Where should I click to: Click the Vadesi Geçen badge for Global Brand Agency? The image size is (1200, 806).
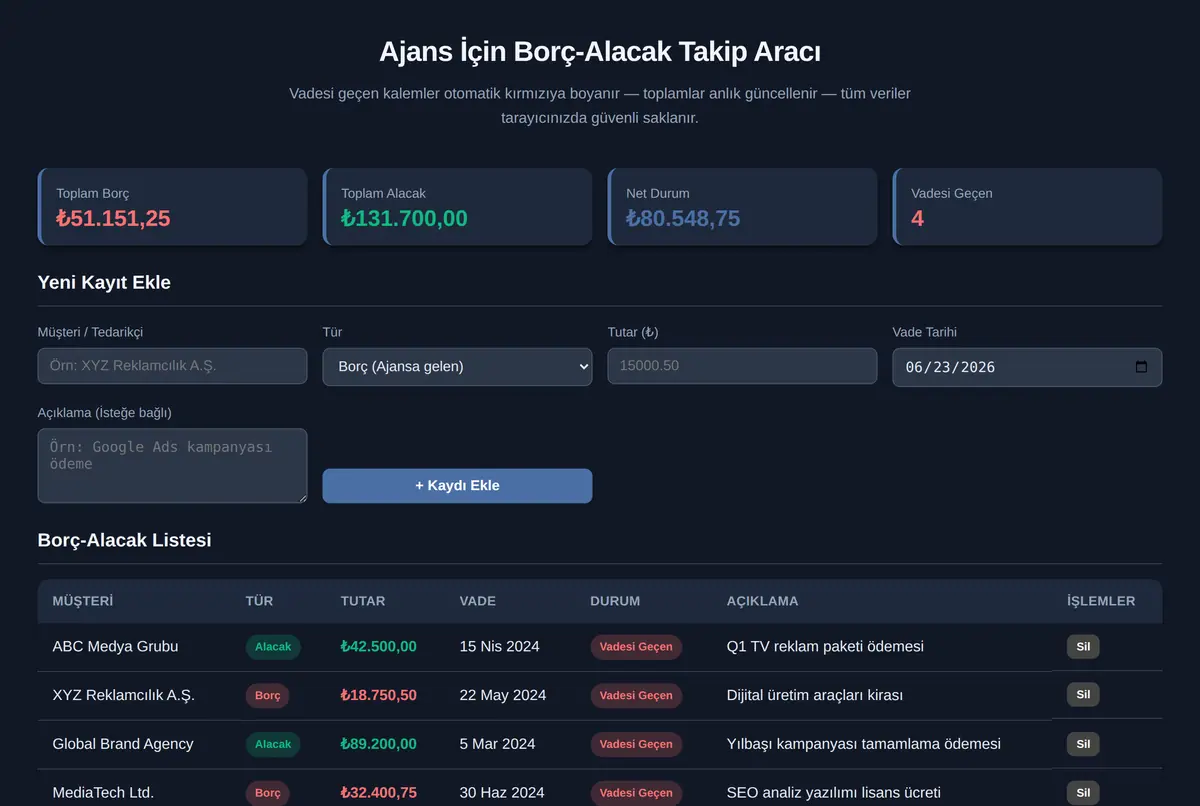636,744
